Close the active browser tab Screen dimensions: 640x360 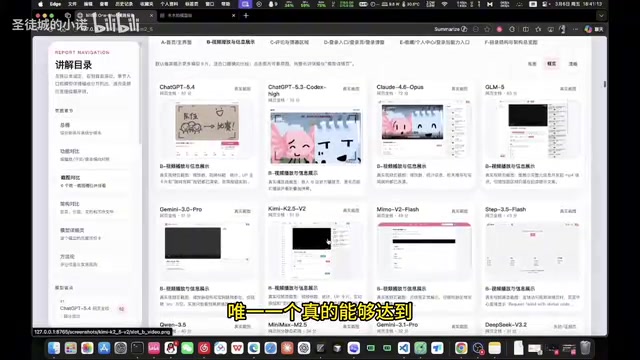click(151, 16)
